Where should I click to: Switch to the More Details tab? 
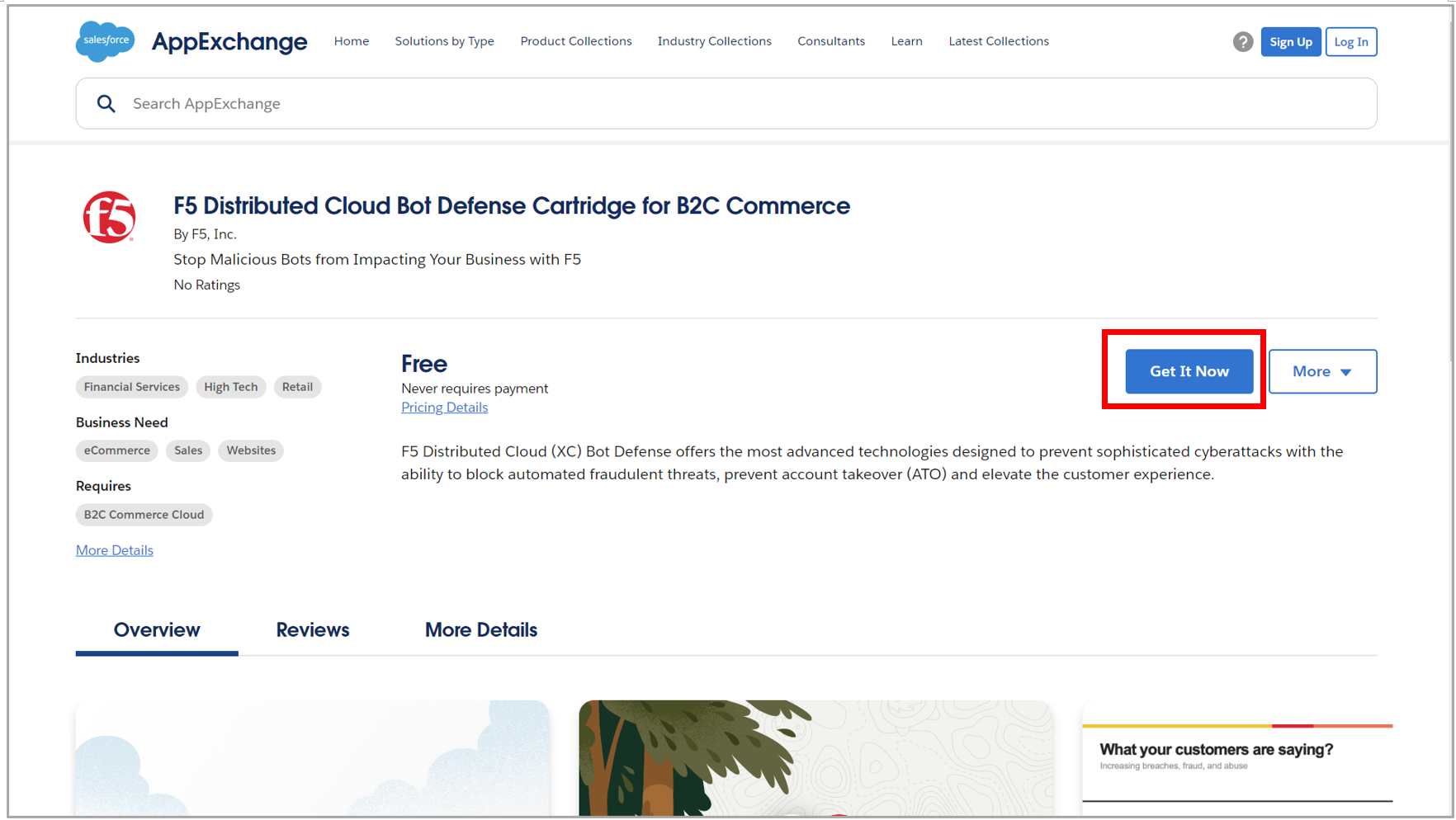click(481, 629)
